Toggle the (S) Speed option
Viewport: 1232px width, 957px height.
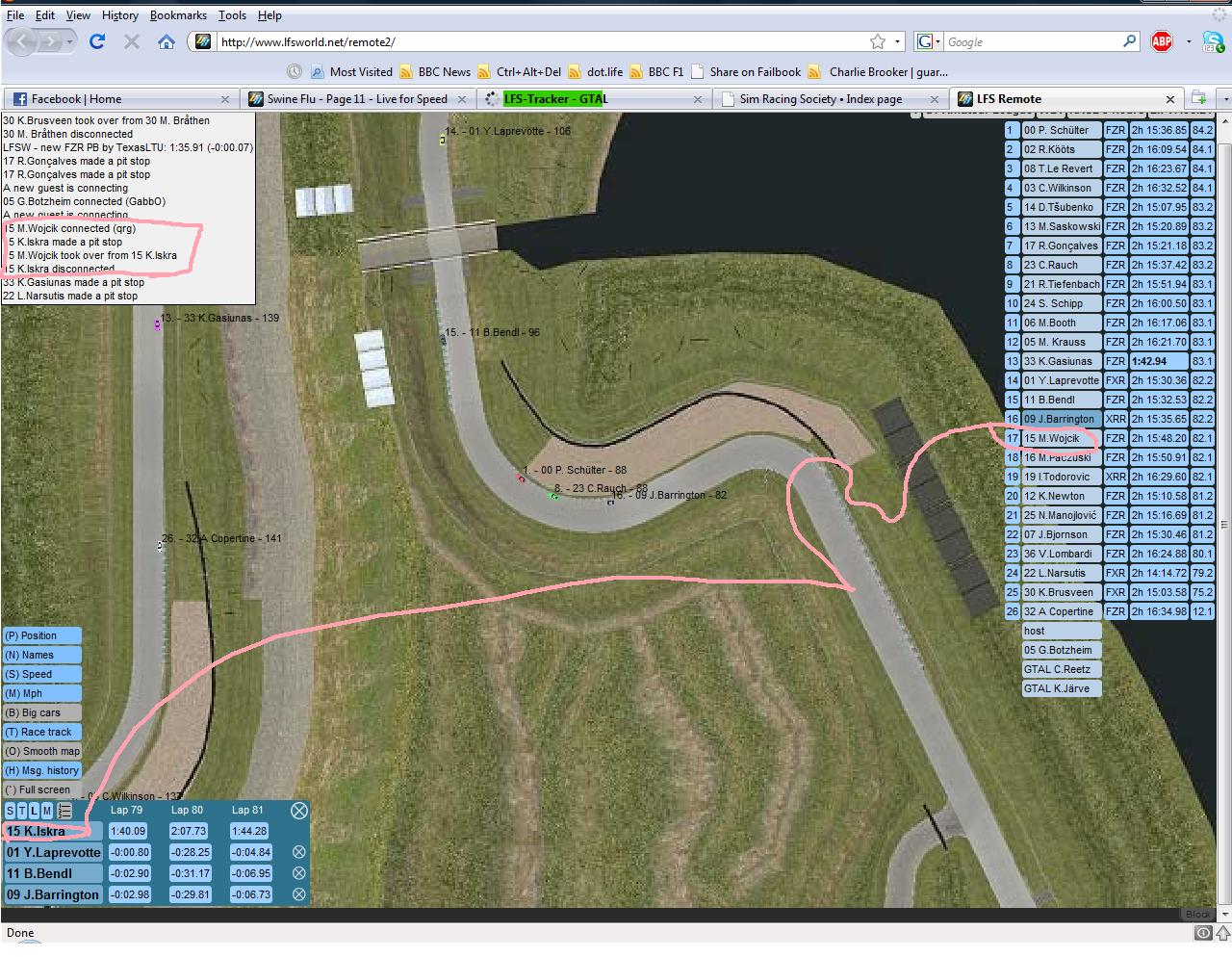coord(42,674)
